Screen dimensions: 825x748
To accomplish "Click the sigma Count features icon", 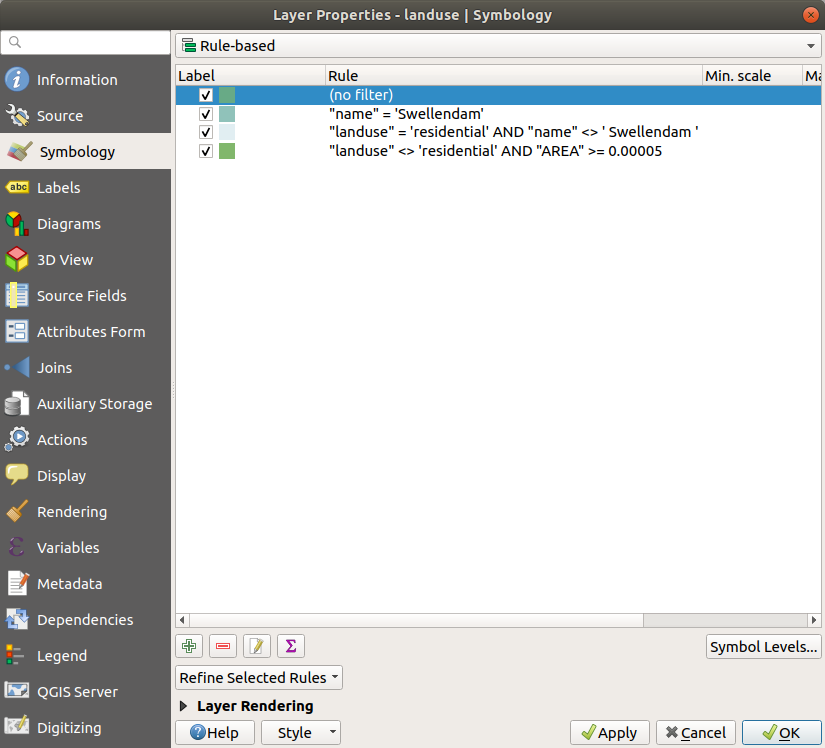I will (x=290, y=646).
